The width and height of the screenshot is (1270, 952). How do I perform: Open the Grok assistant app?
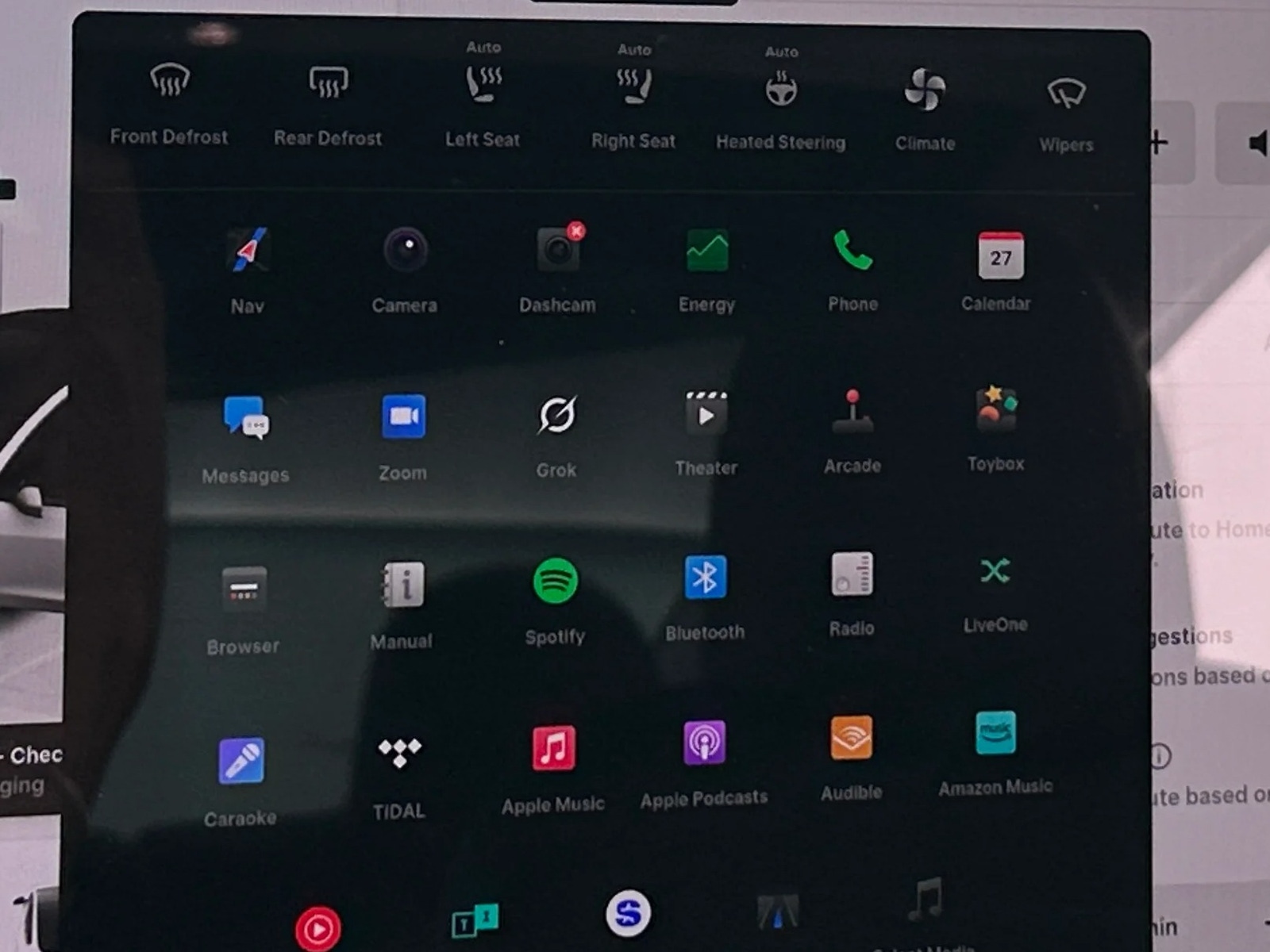tap(557, 414)
